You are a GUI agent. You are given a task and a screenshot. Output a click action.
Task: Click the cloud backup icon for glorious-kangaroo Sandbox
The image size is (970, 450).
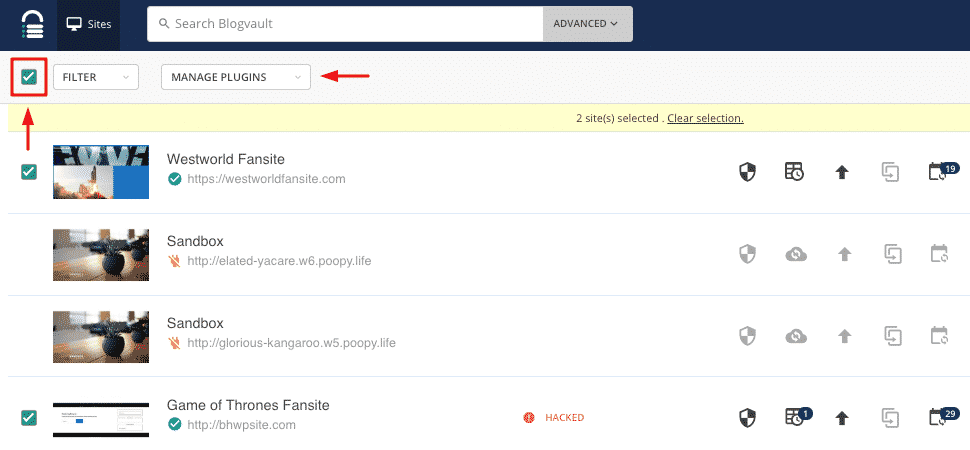[x=796, y=336]
